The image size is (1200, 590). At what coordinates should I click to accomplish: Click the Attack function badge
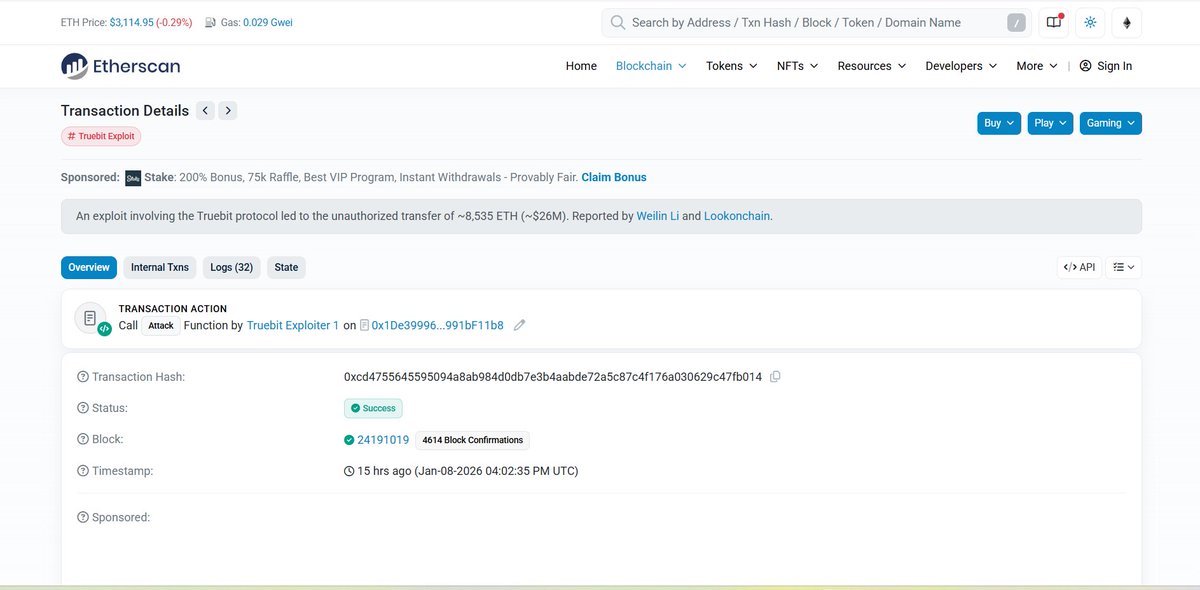tap(161, 326)
